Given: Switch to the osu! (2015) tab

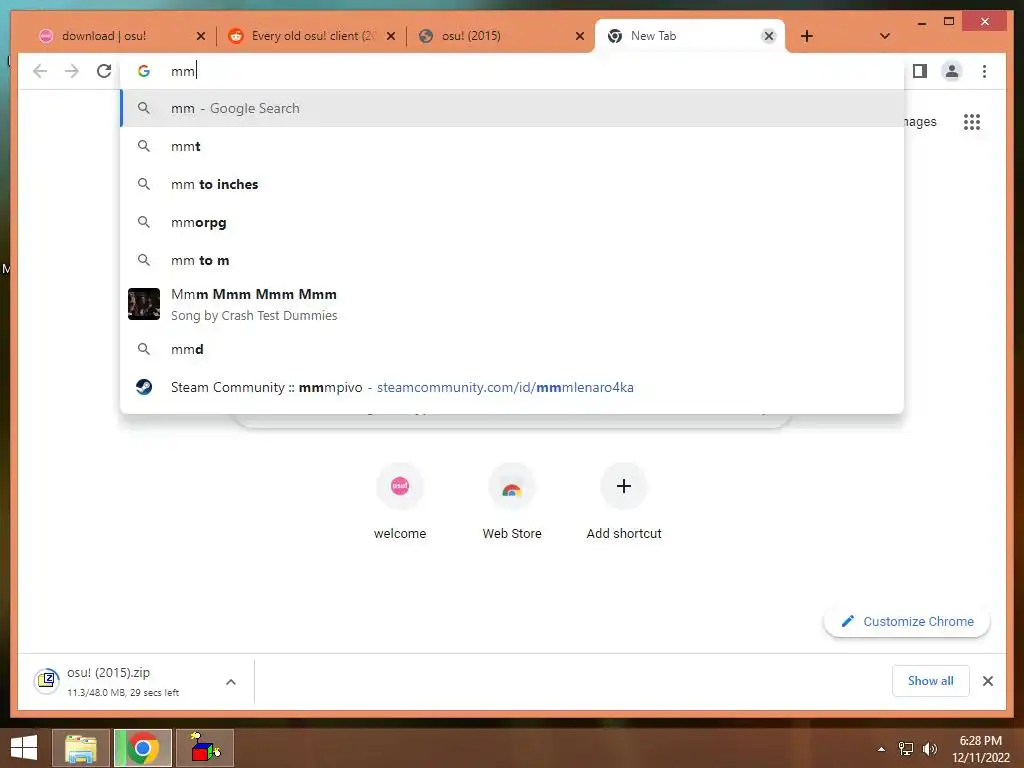Looking at the screenshot, I should click(x=500, y=36).
